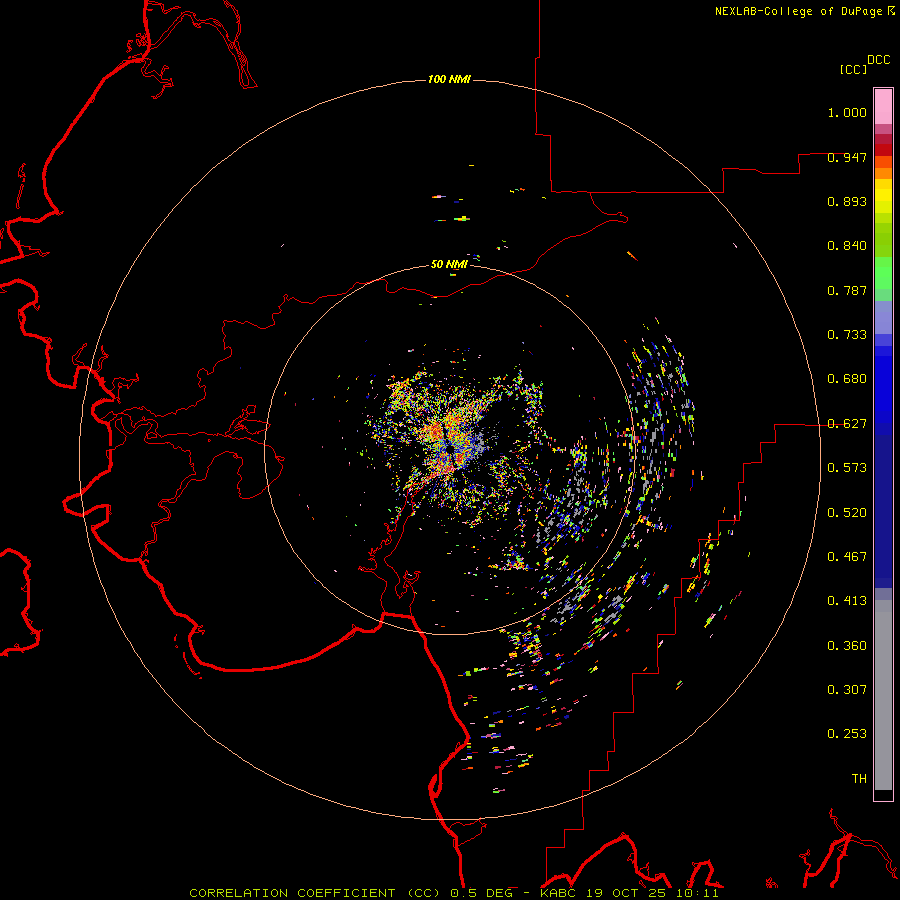Click the 0.680 scale value

tap(847, 379)
